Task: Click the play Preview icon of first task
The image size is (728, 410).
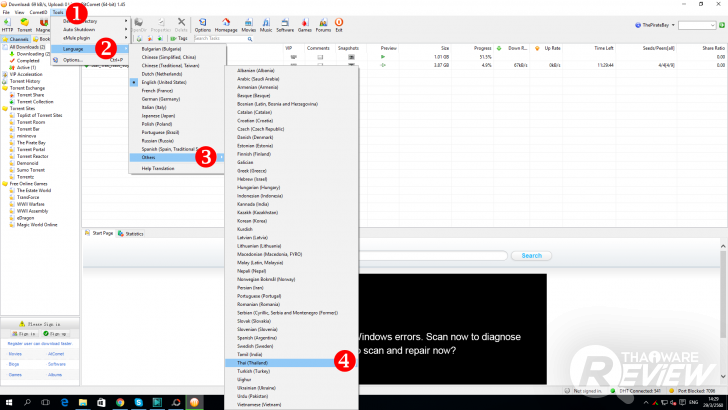Action: click(x=383, y=57)
